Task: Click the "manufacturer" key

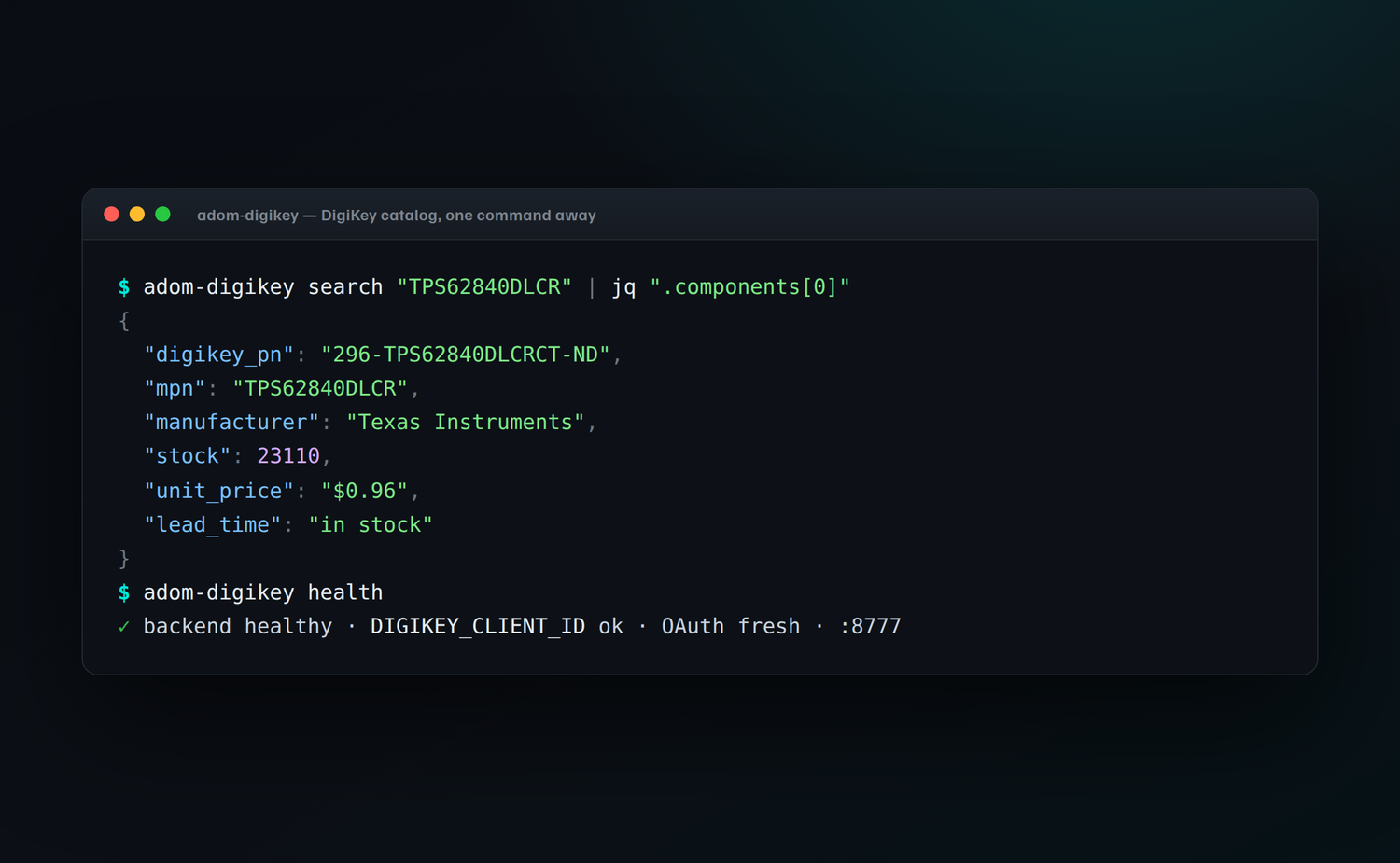Action: click(x=231, y=423)
